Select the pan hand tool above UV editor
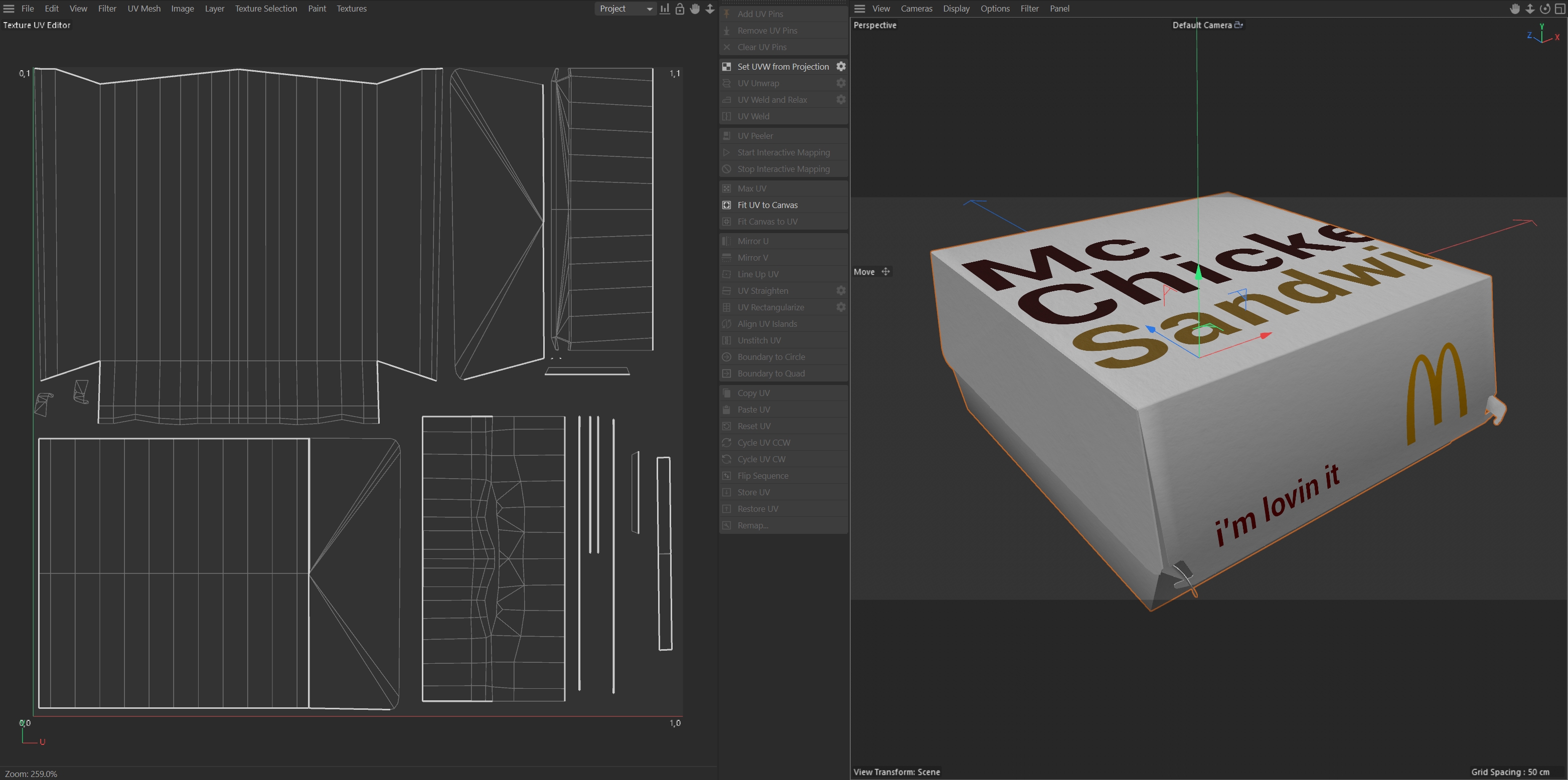The height and width of the screenshot is (780, 1568). point(695,9)
